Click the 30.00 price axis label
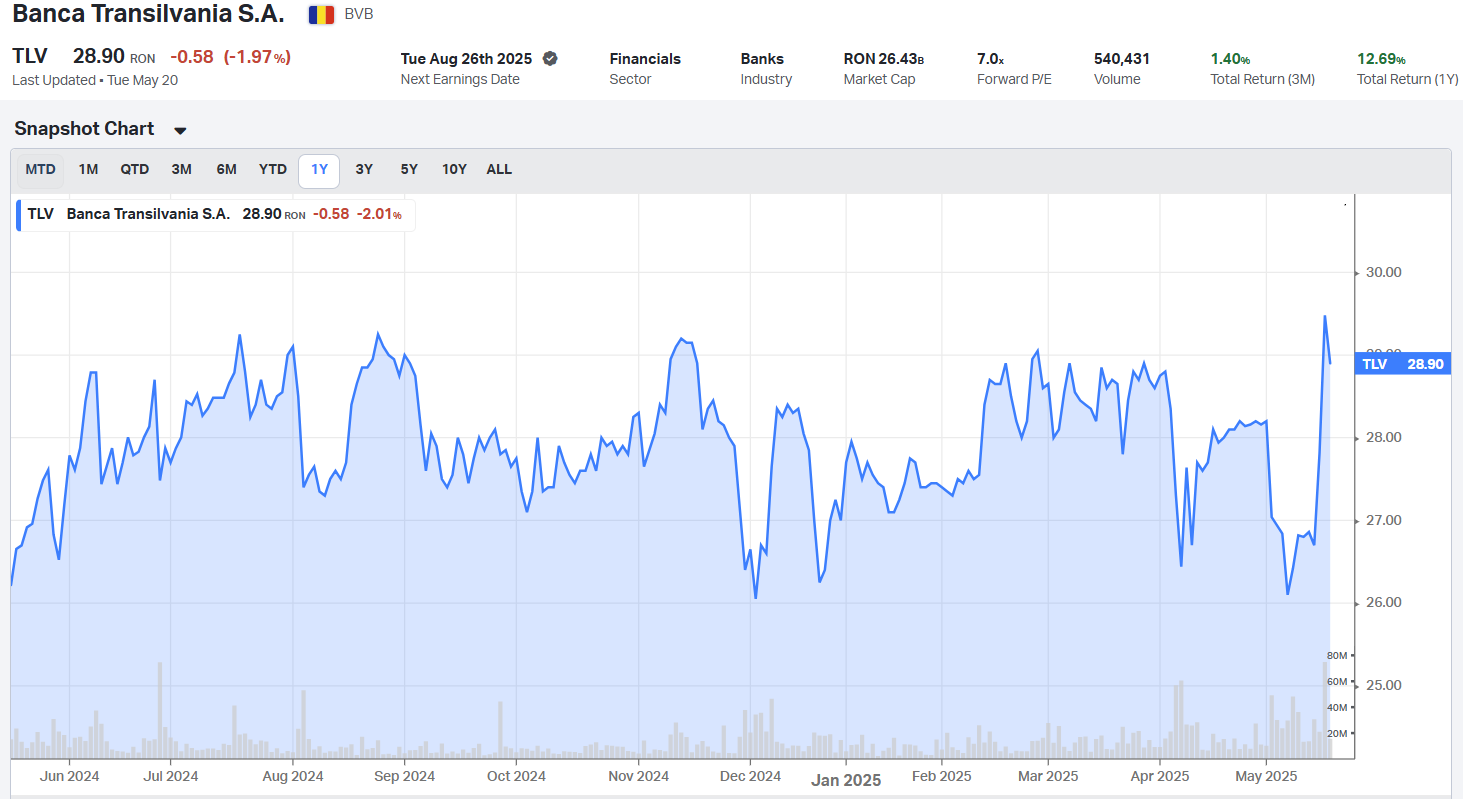 pos(1383,272)
